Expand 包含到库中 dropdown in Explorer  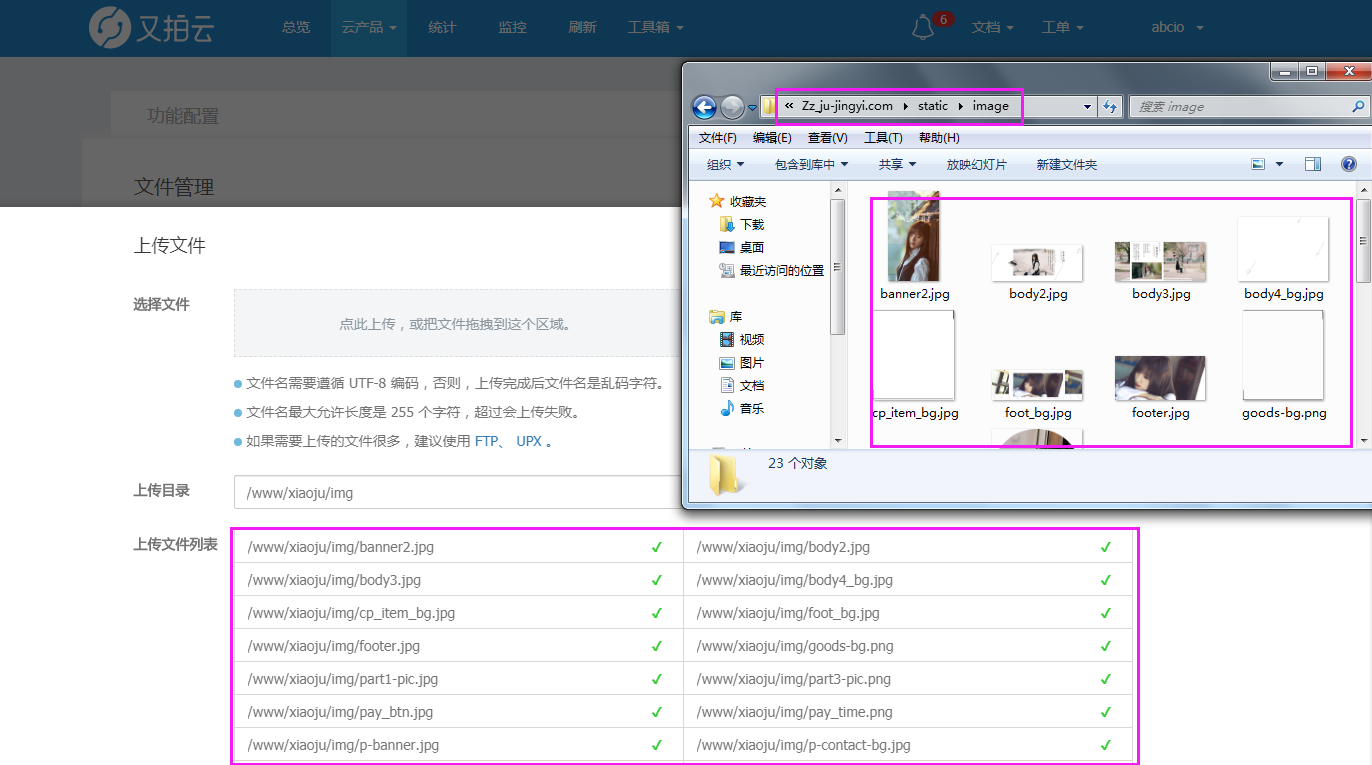[x=811, y=164]
